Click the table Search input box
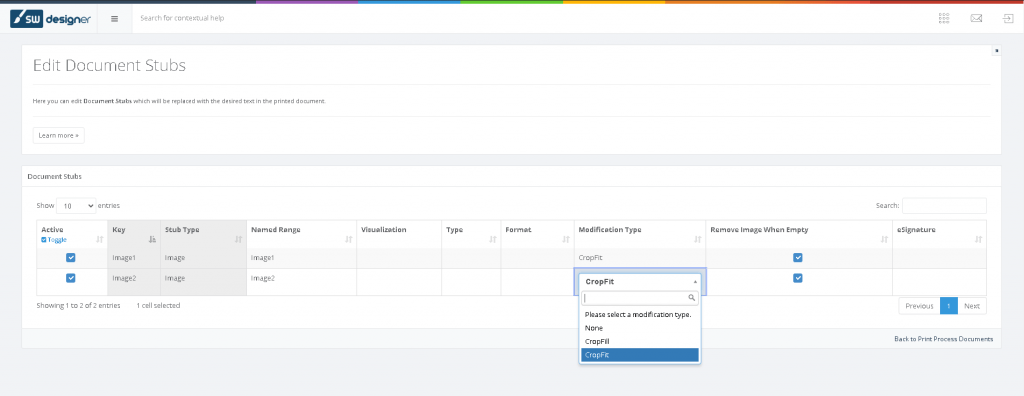The image size is (1024, 396). coord(944,206)
